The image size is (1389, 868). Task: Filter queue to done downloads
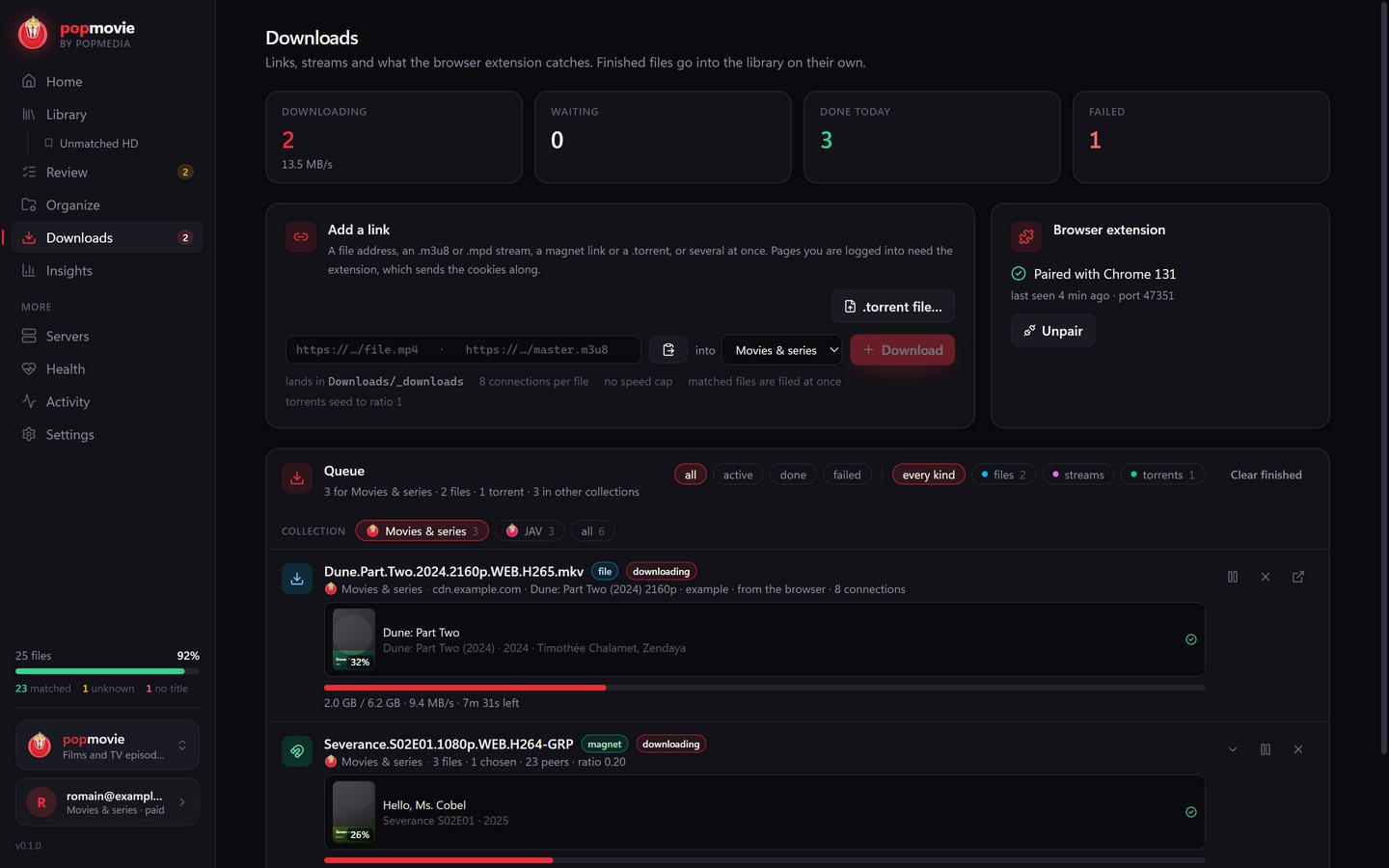[793, 475]
